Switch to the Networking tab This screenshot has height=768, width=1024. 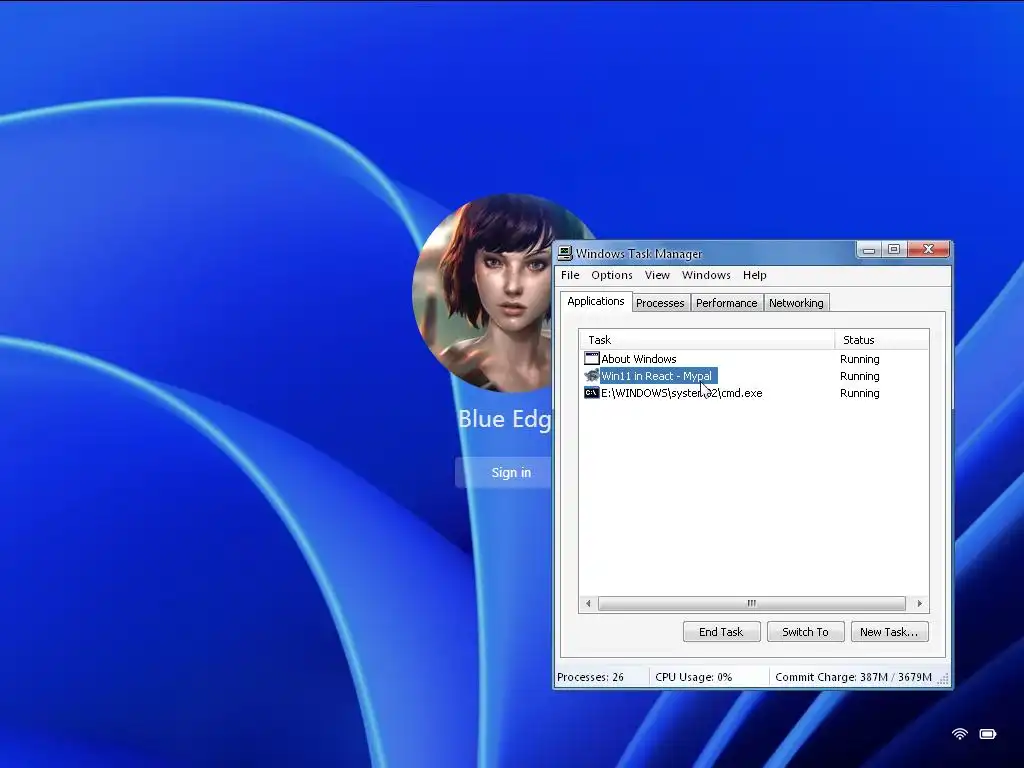point(796,303)
